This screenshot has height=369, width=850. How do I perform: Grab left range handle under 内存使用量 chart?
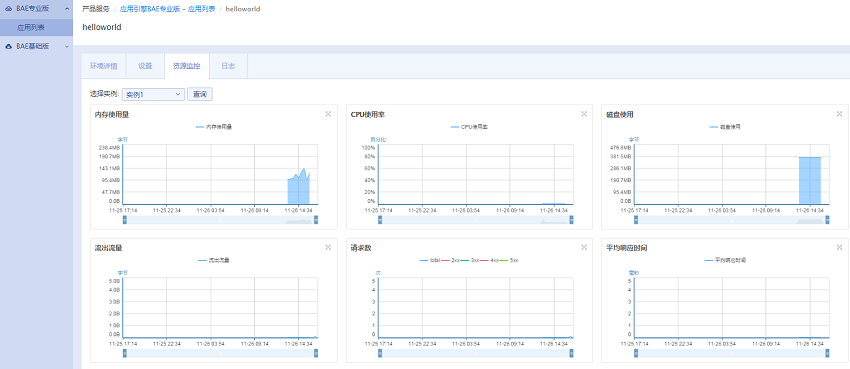pyautogui.click(x=125, y=219)
